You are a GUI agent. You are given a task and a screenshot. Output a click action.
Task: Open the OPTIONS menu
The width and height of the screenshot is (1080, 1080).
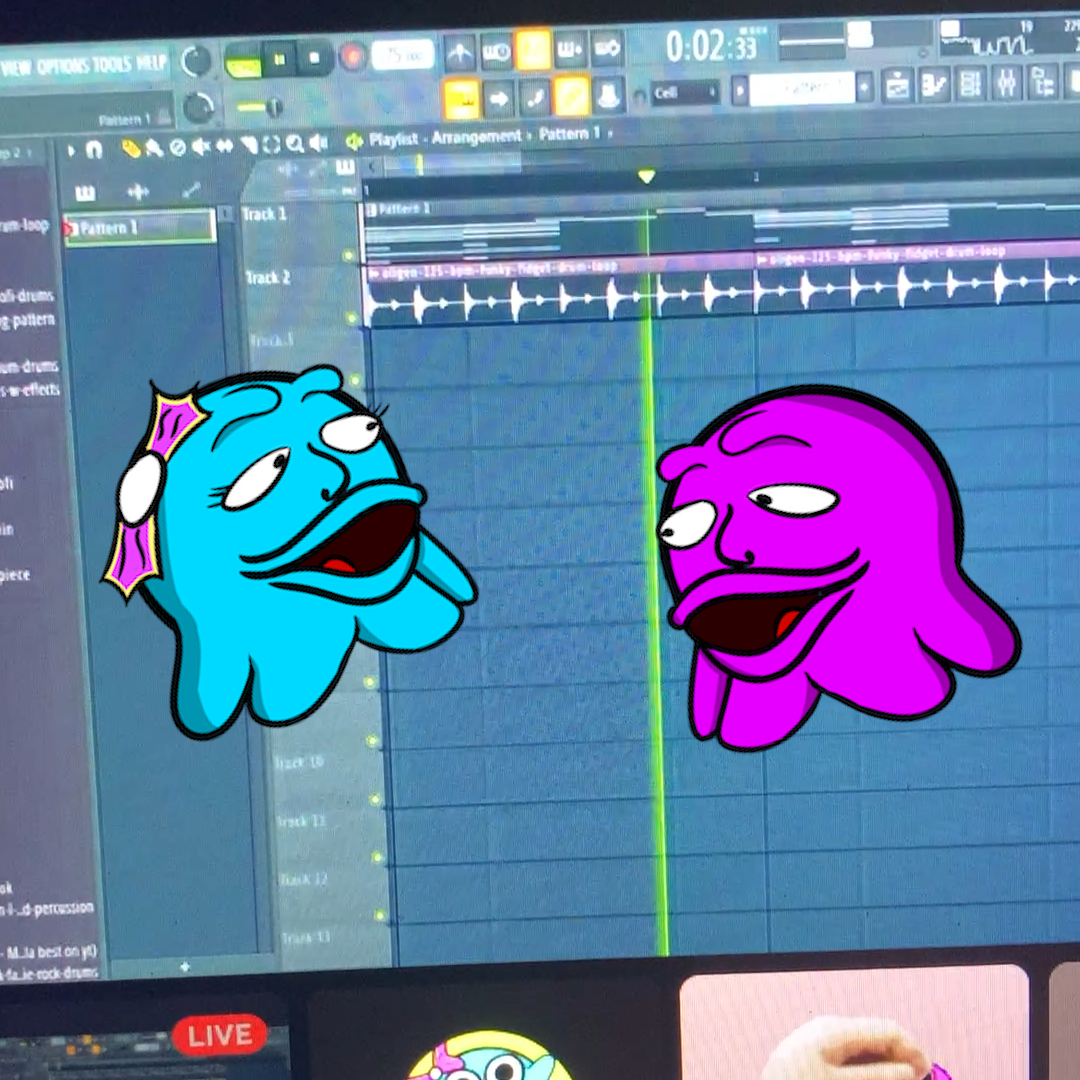click(x=63, y=66)
